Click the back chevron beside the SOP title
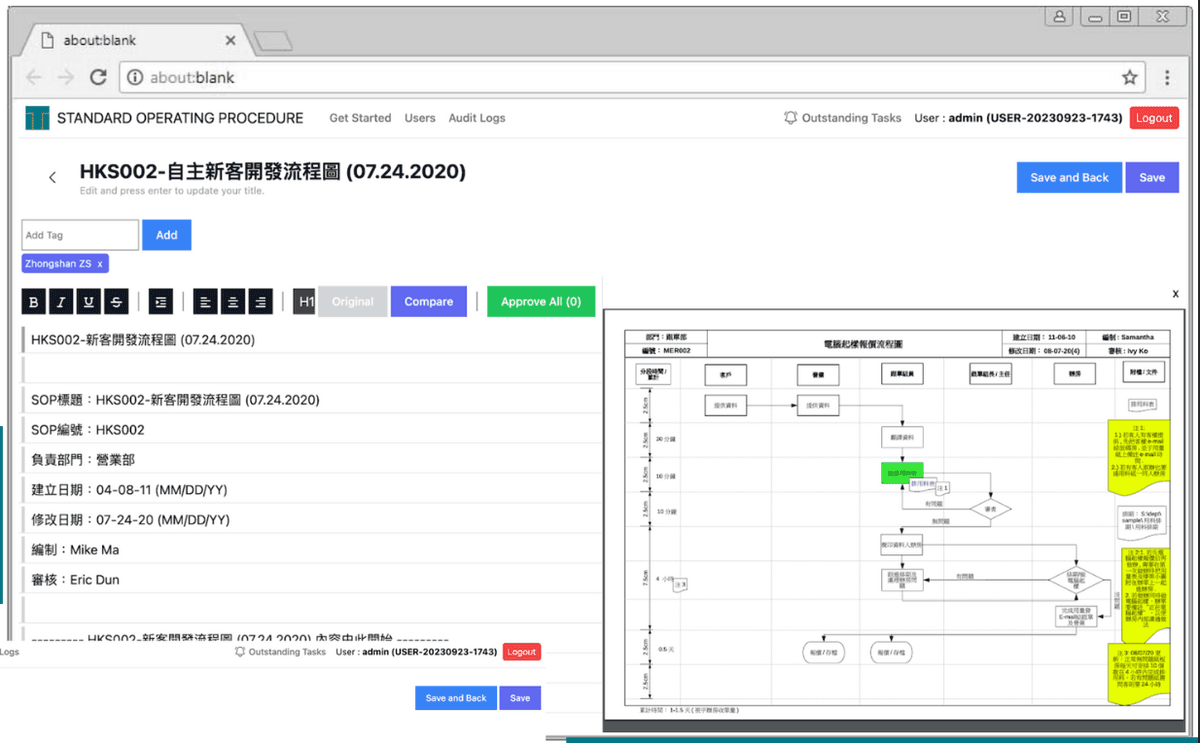Image resolution: width=1200 pixels, height=743 pixels. (53, 177)
